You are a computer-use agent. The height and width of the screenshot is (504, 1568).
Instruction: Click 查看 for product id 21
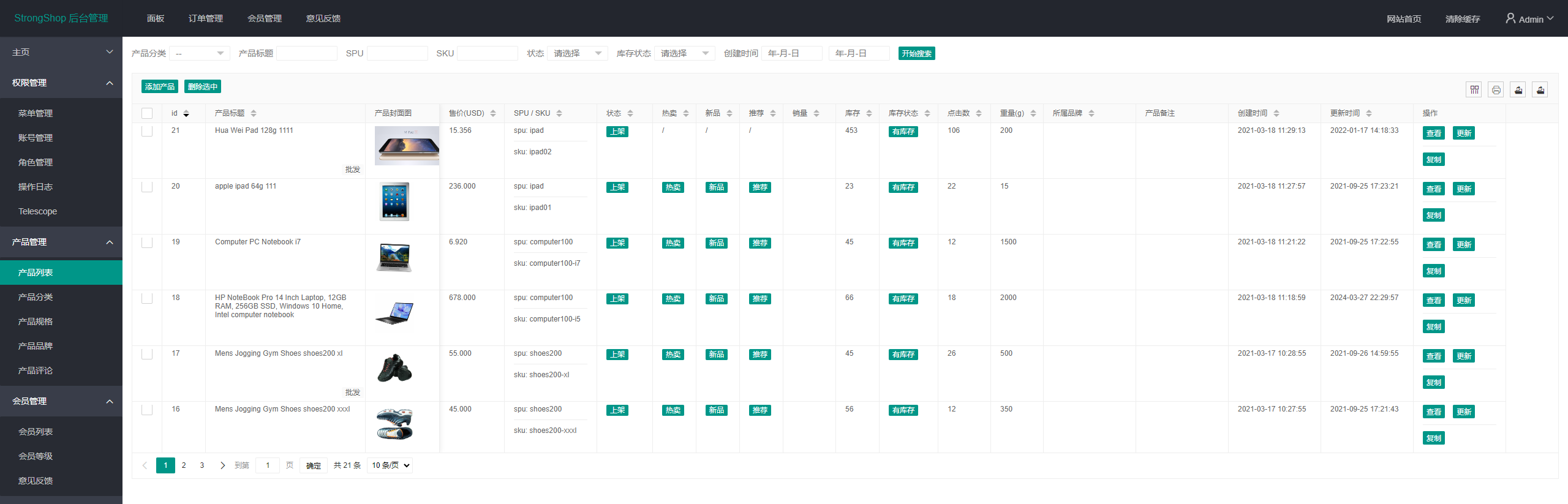(1434, 133)
